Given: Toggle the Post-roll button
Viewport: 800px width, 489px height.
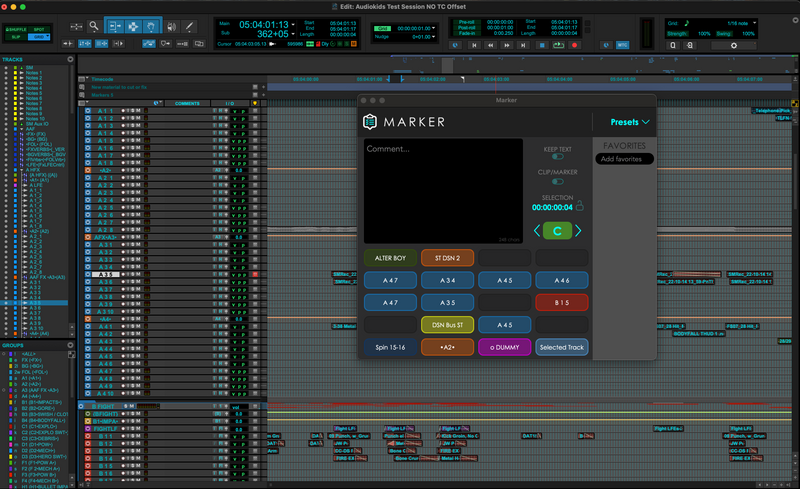Looking at the screenshot, I should coord(467,28).
